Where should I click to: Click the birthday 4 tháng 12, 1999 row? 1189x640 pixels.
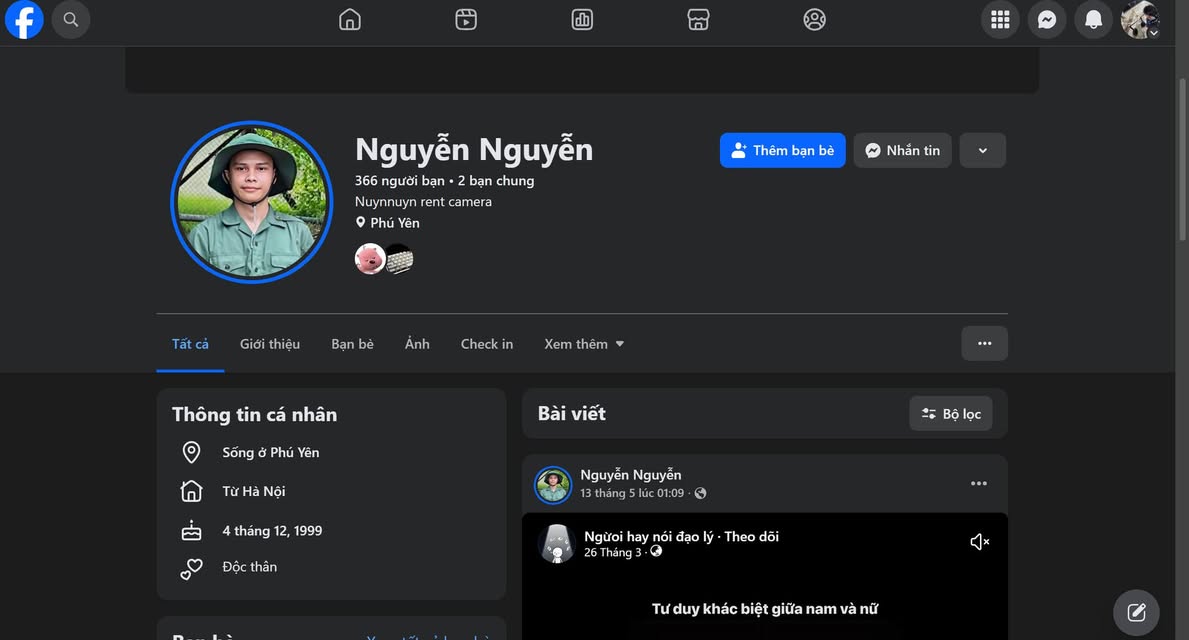(x=271, y=531)
